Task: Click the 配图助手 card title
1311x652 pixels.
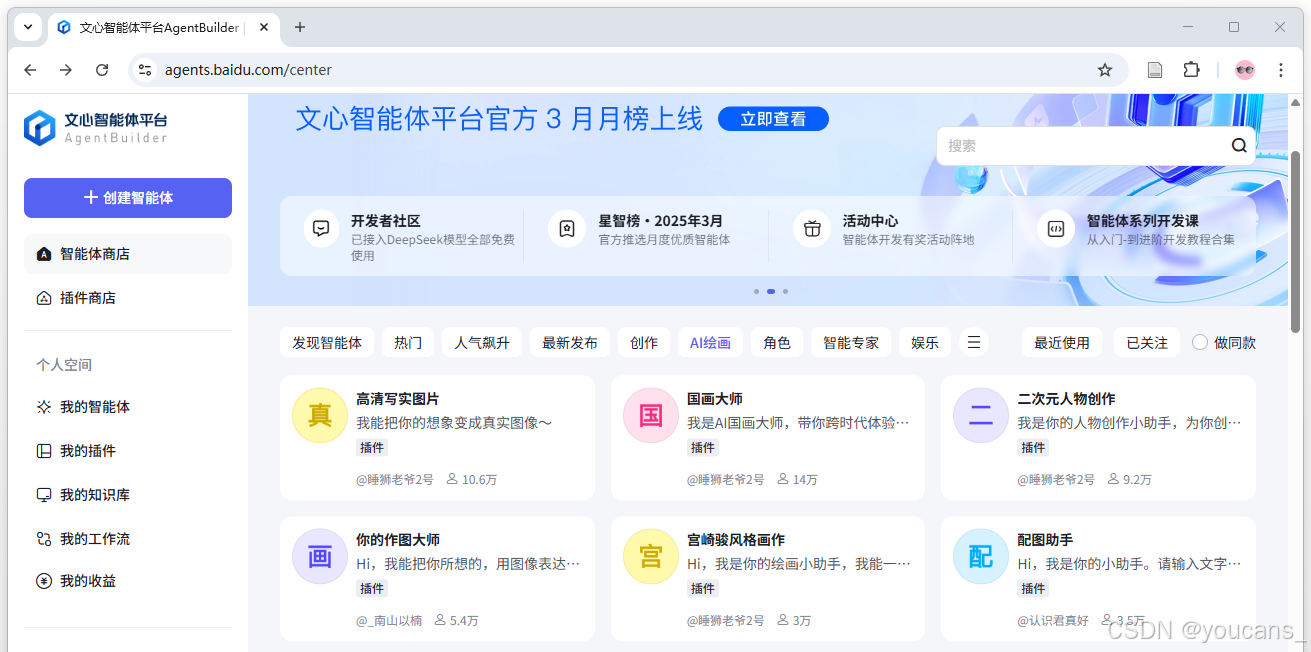Action: (x=1045, y=540)
